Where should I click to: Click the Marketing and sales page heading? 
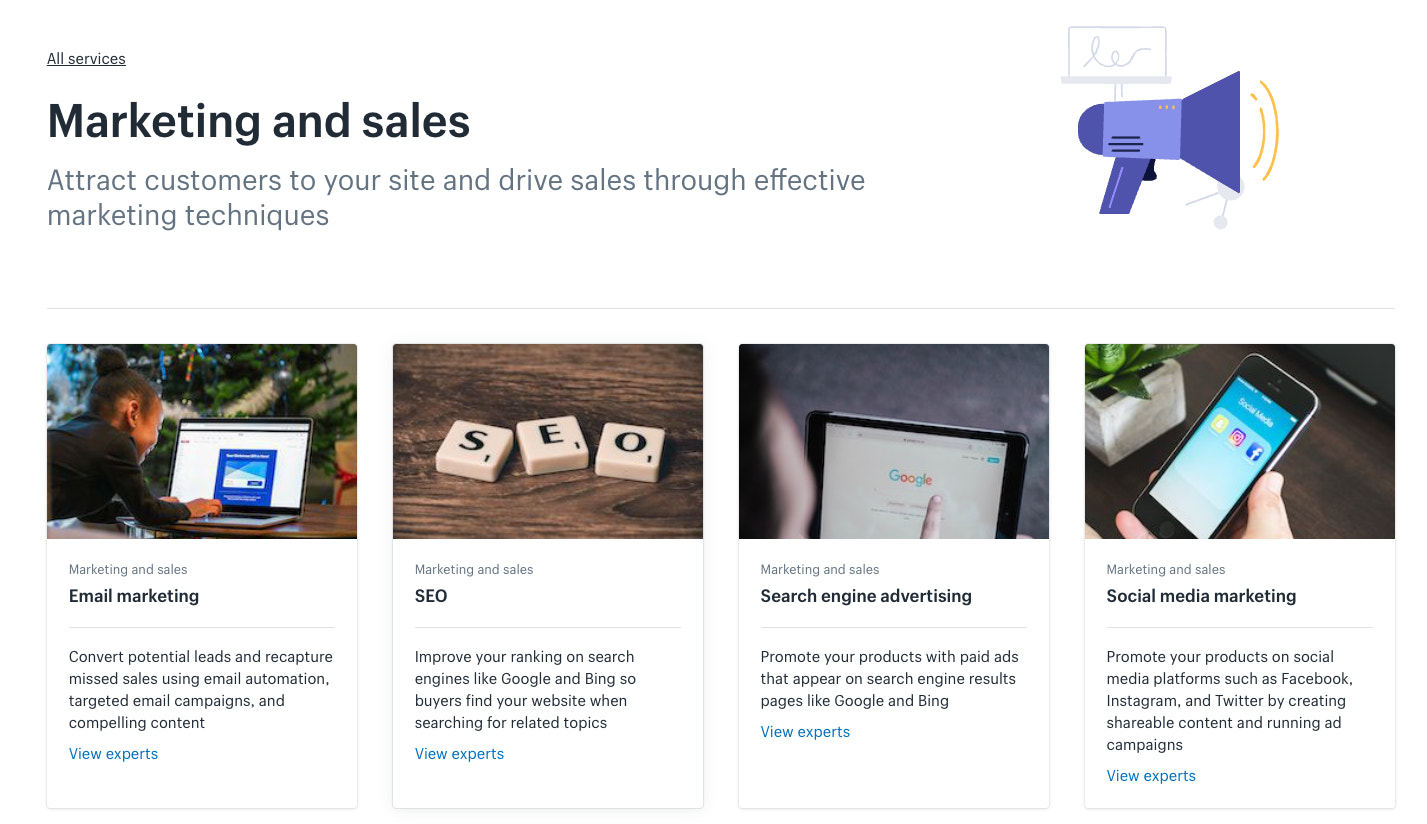(x=259, y=122)
